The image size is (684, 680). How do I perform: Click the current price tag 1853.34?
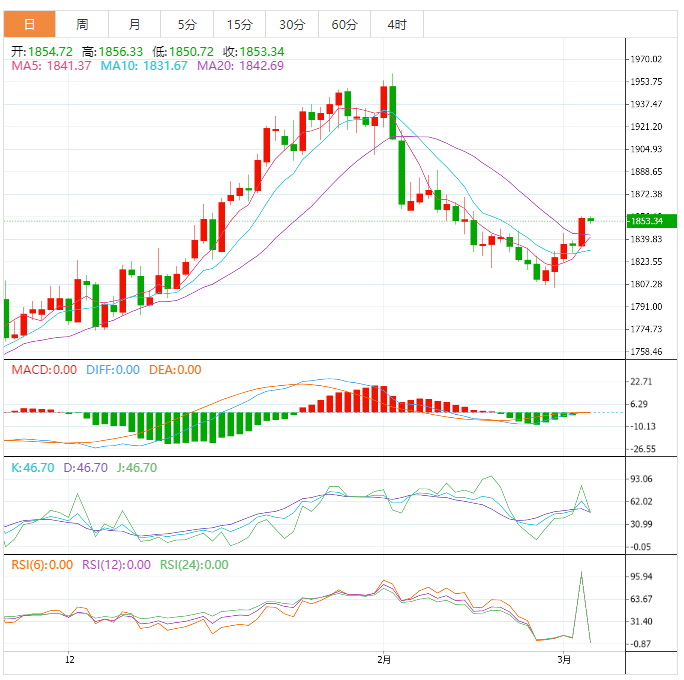click(648, 220)
